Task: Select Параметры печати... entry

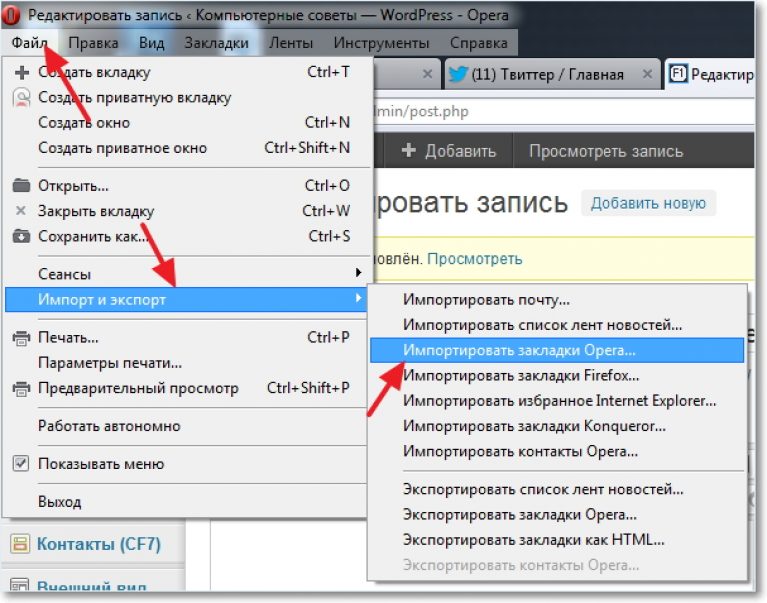Action: (x=185, y=363)
